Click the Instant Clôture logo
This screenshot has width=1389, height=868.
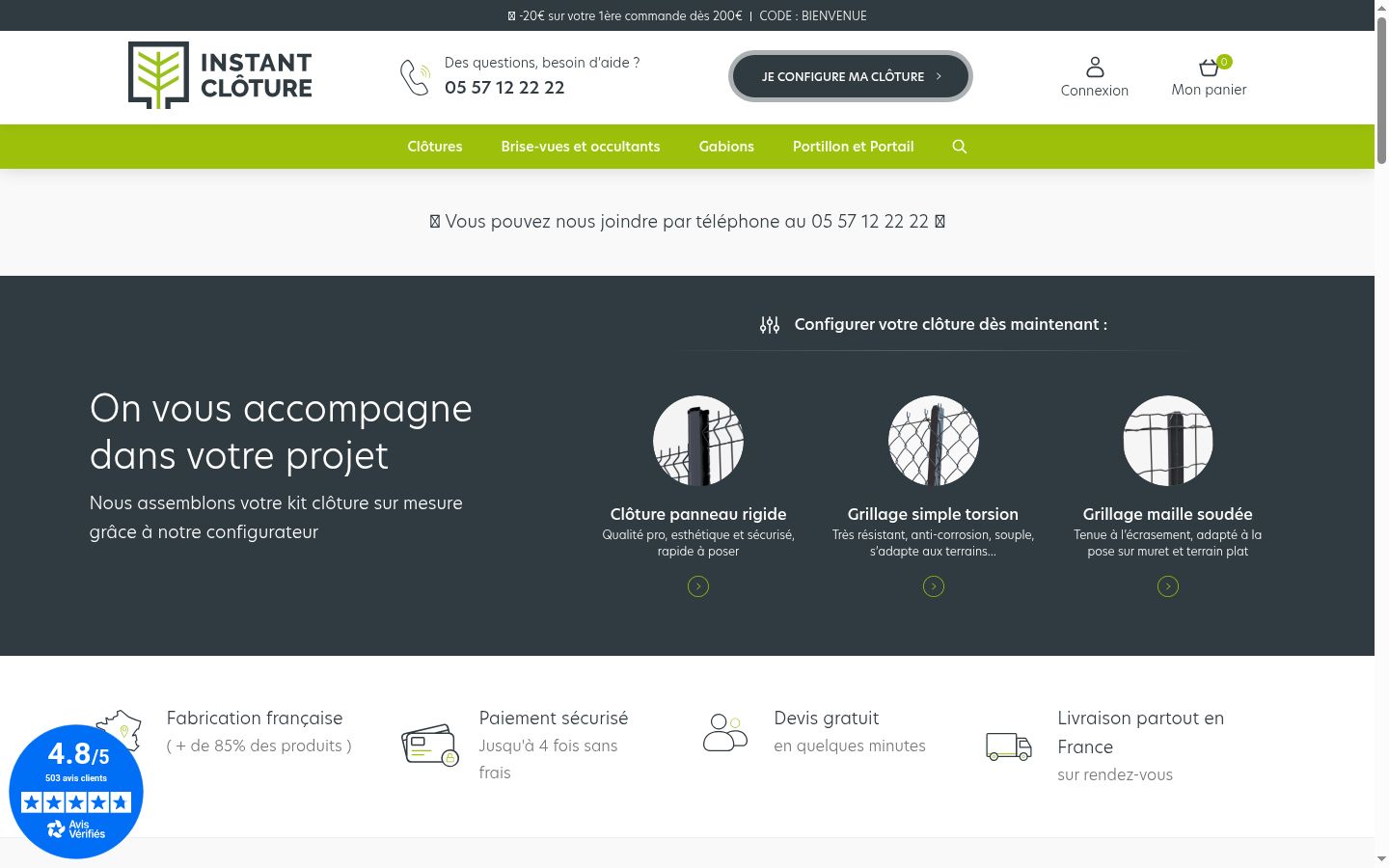pyautogui.click(x=220, y=75)
